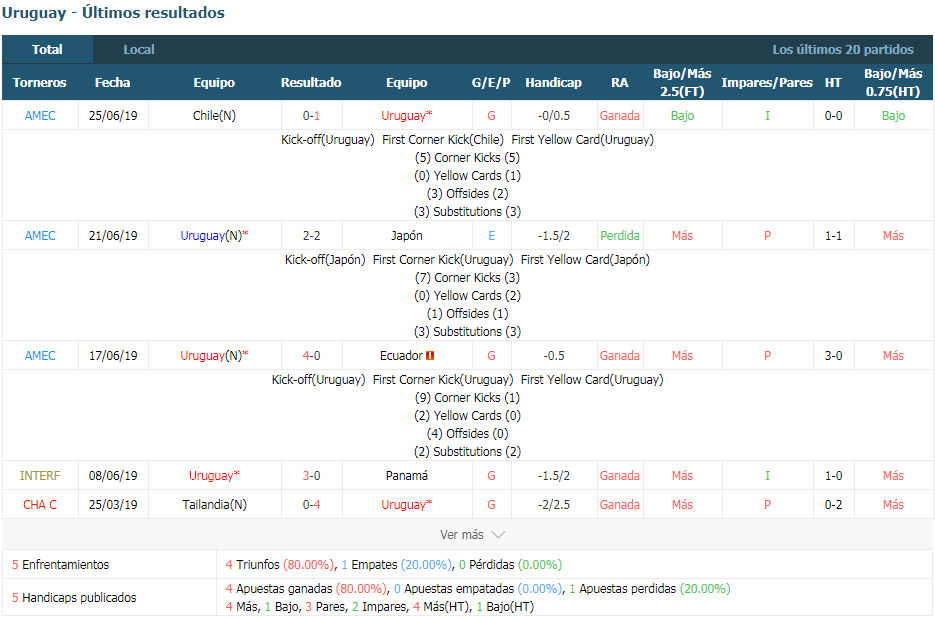Open the 0-4 result of Tailandia match
This screenshot has height=618, width=935.
pyautogui.click(x=311, y=505)
